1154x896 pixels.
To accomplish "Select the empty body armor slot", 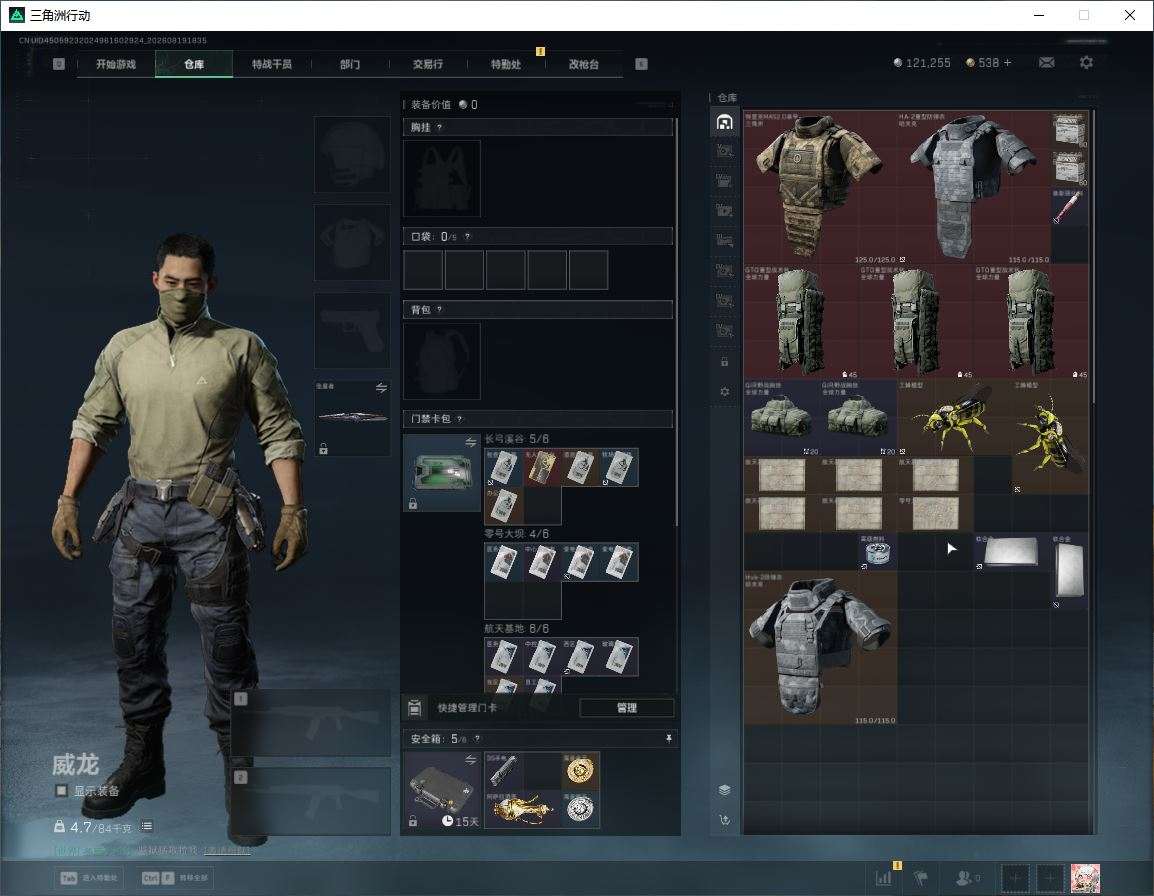I will pyautogui.click(x=352, y=242).
